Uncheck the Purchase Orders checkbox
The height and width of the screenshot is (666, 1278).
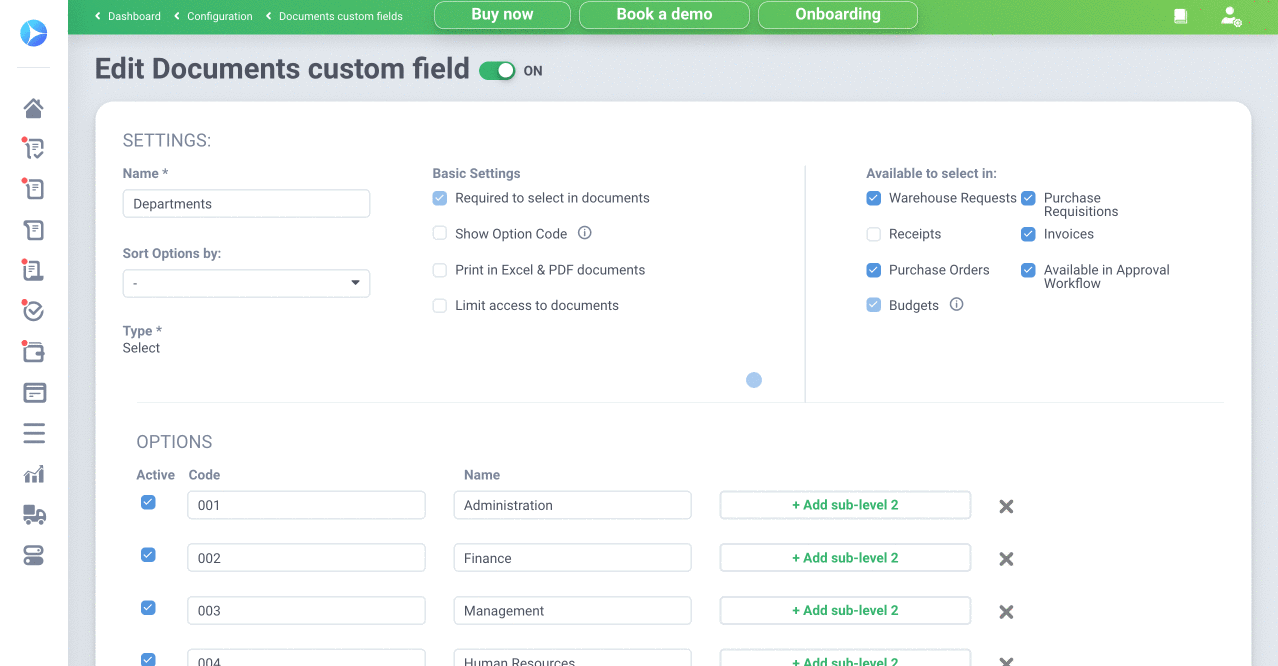point(874,270)
